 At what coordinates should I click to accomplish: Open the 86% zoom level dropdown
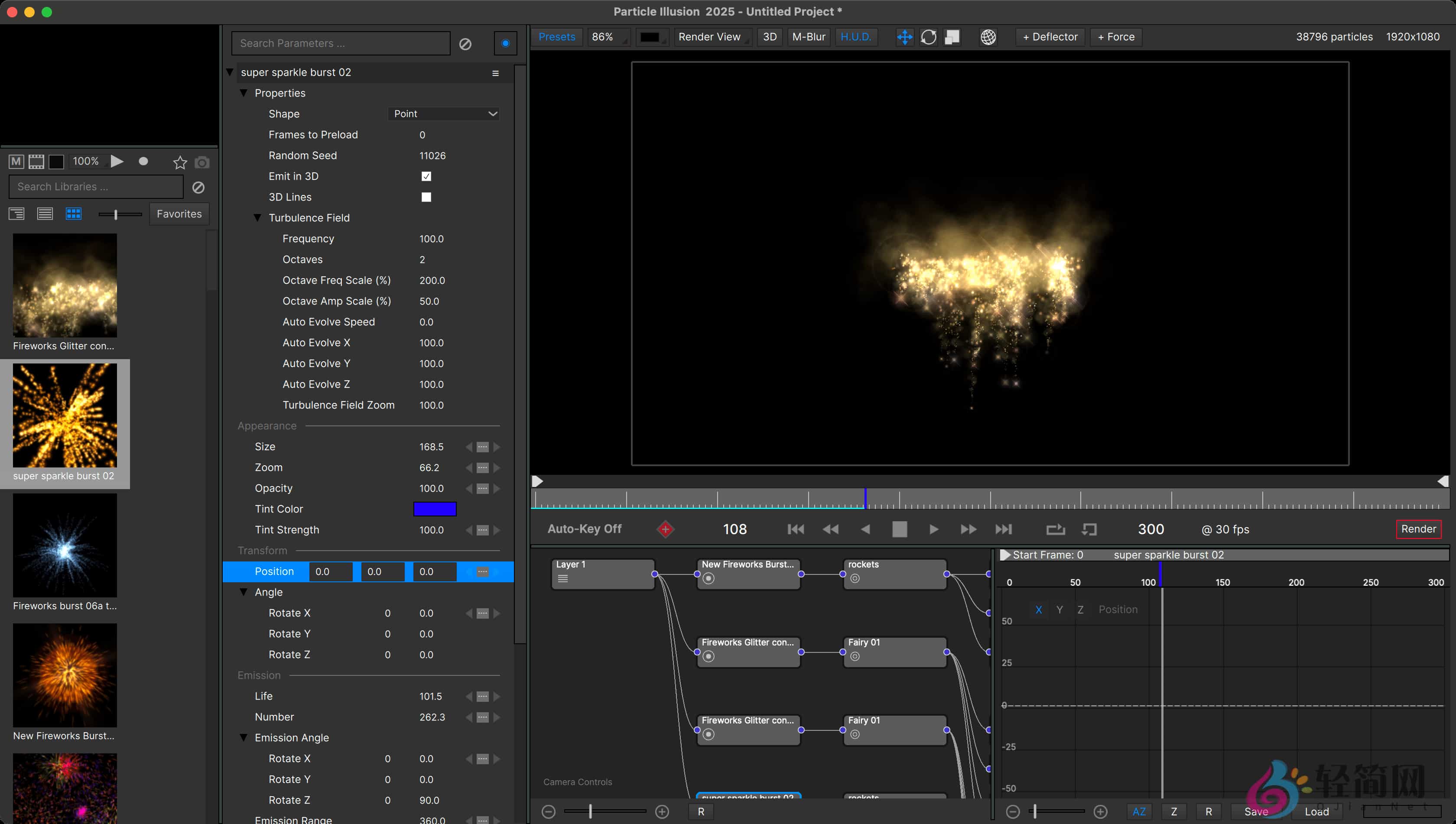pos(608,37)
